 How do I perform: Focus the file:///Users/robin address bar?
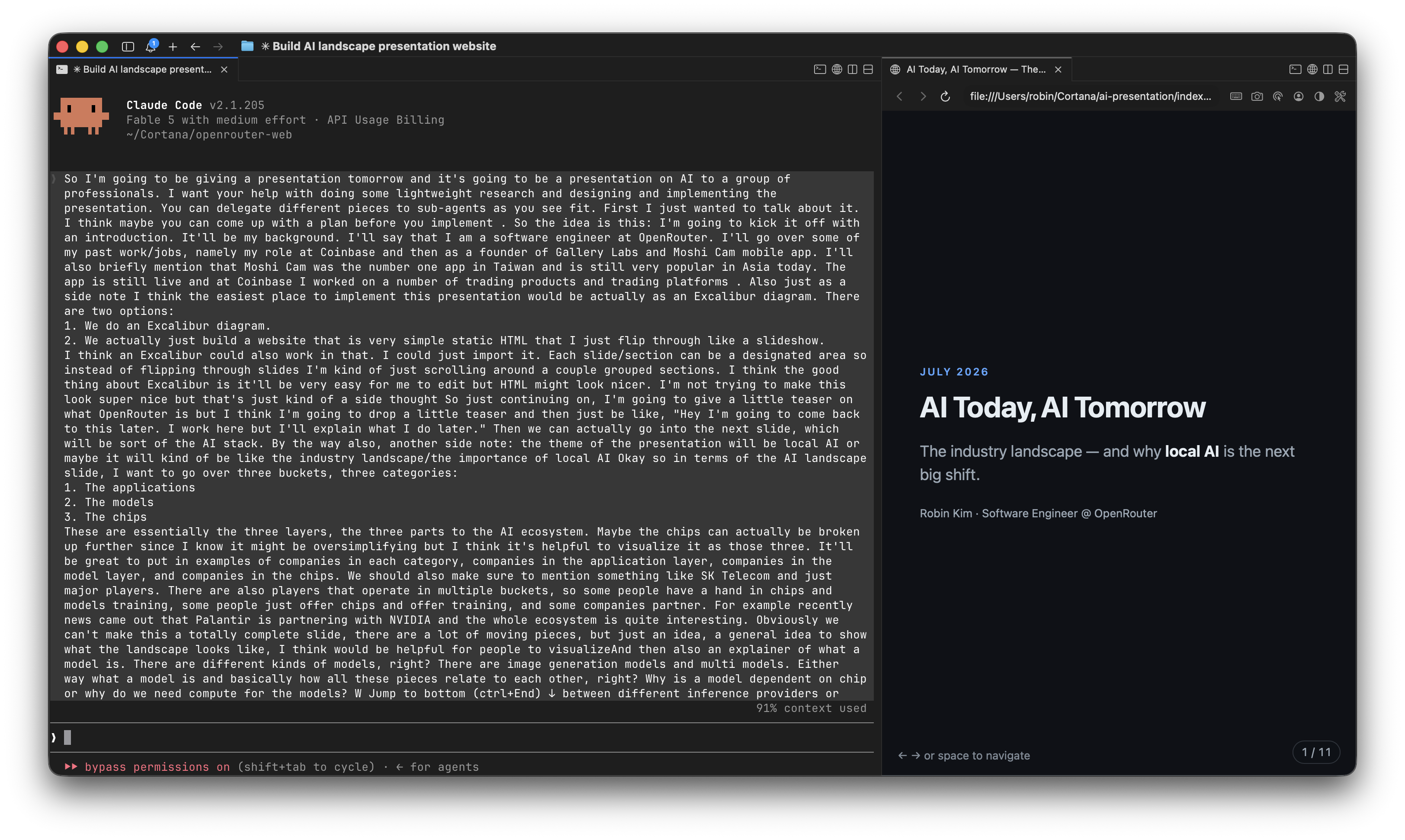pos(1090,96)
